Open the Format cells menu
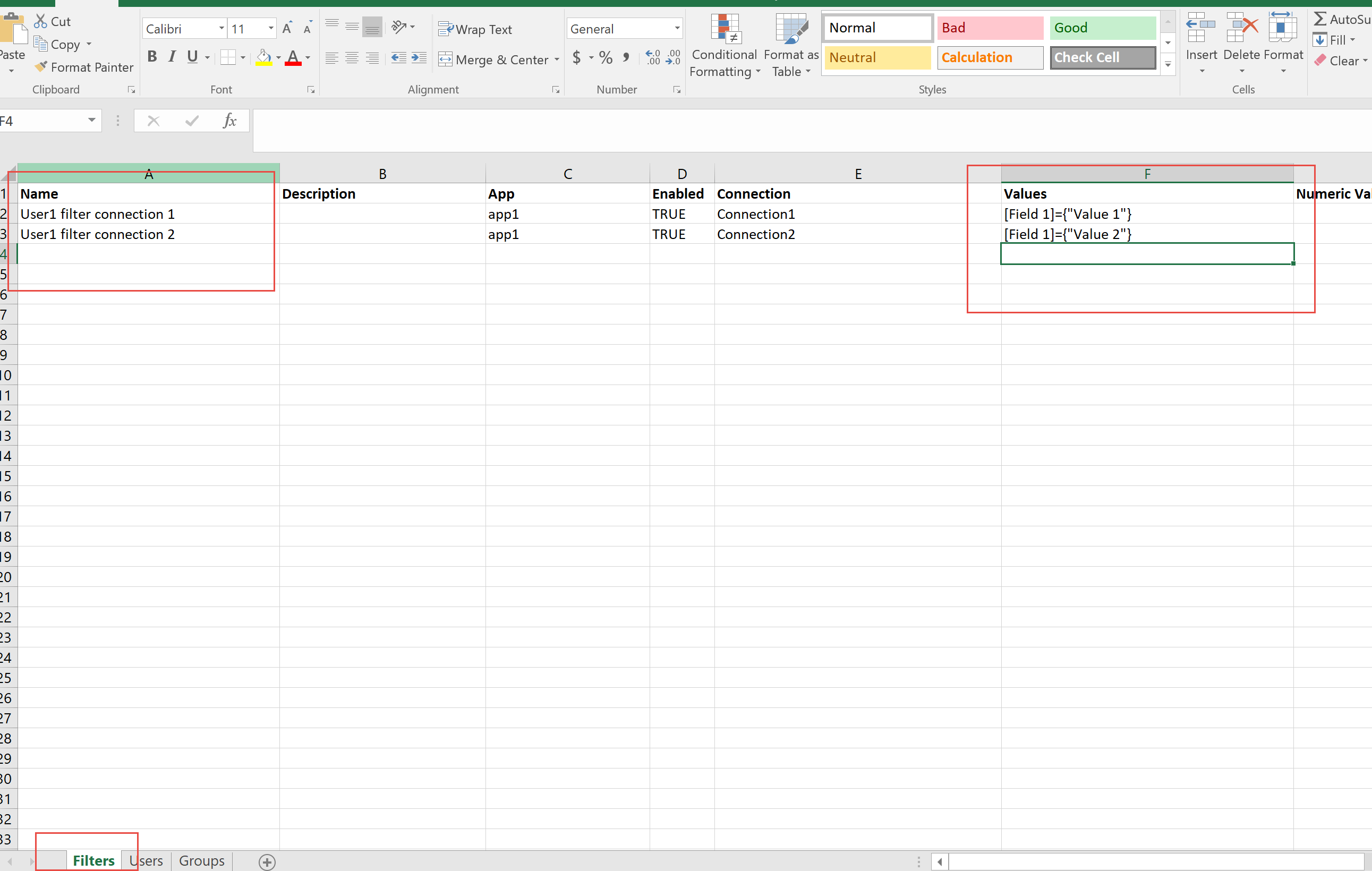The width and height of the screenshot is (1372, 871). point(1283,42)
